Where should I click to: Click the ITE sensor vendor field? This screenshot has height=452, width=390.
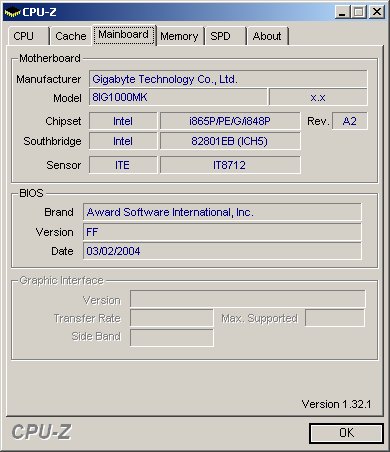[123, 165]
